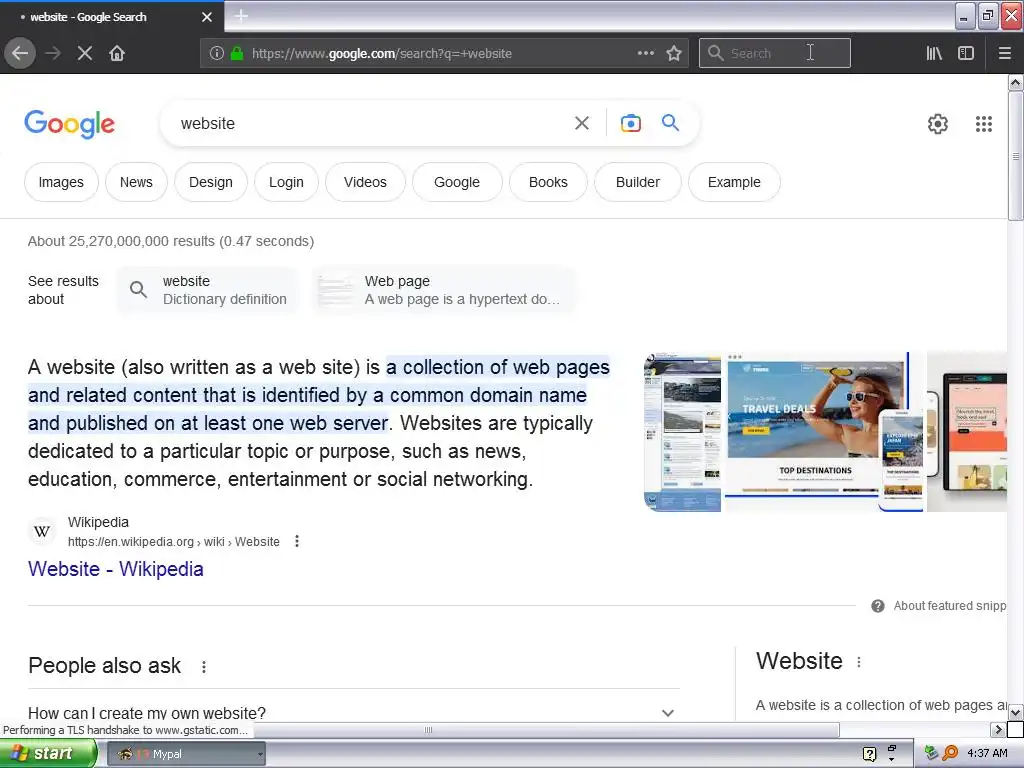Open the Library bookmarks icon
This screenshot has height=768, width=1024.
pos(934,53)
